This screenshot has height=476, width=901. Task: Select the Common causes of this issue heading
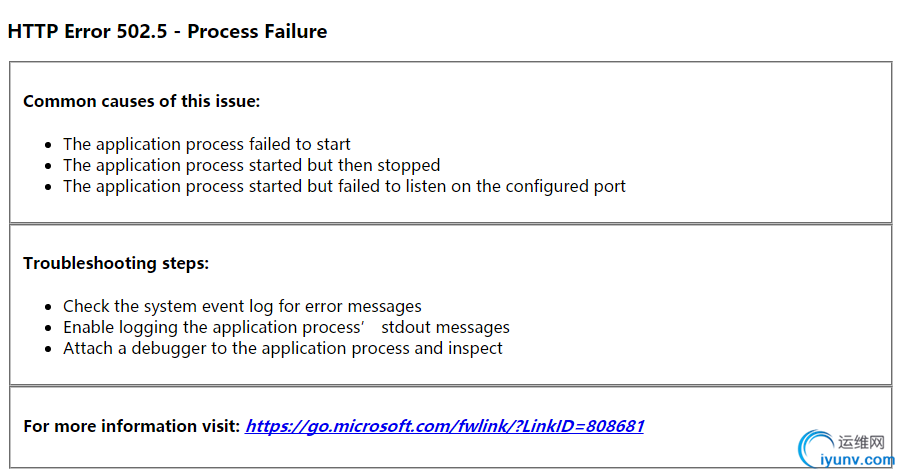141,101
